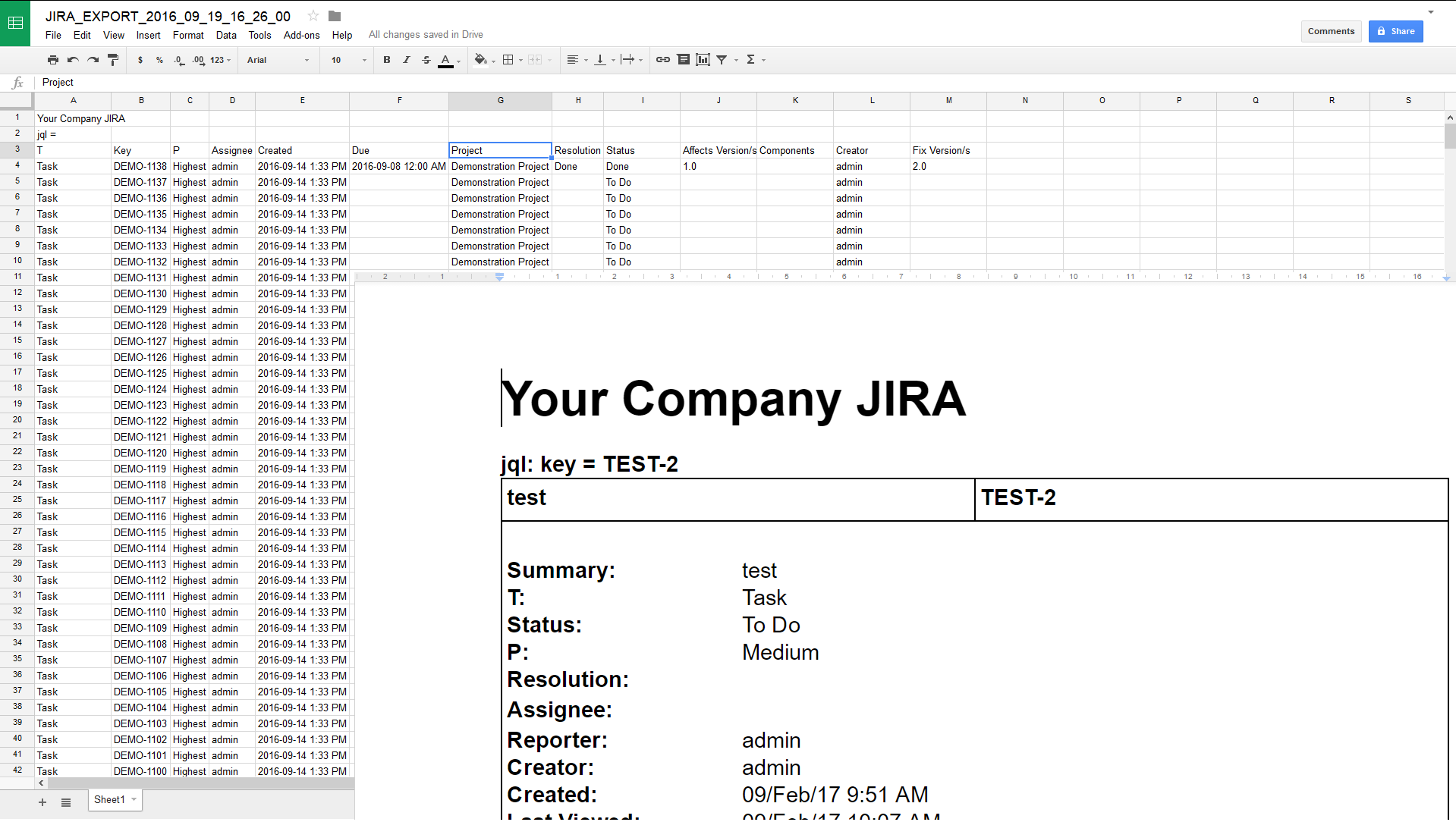Viewport: 1456px width, 822px height.
Task: Select column A header
Action: pyautogui.click(x=73, y=100)
